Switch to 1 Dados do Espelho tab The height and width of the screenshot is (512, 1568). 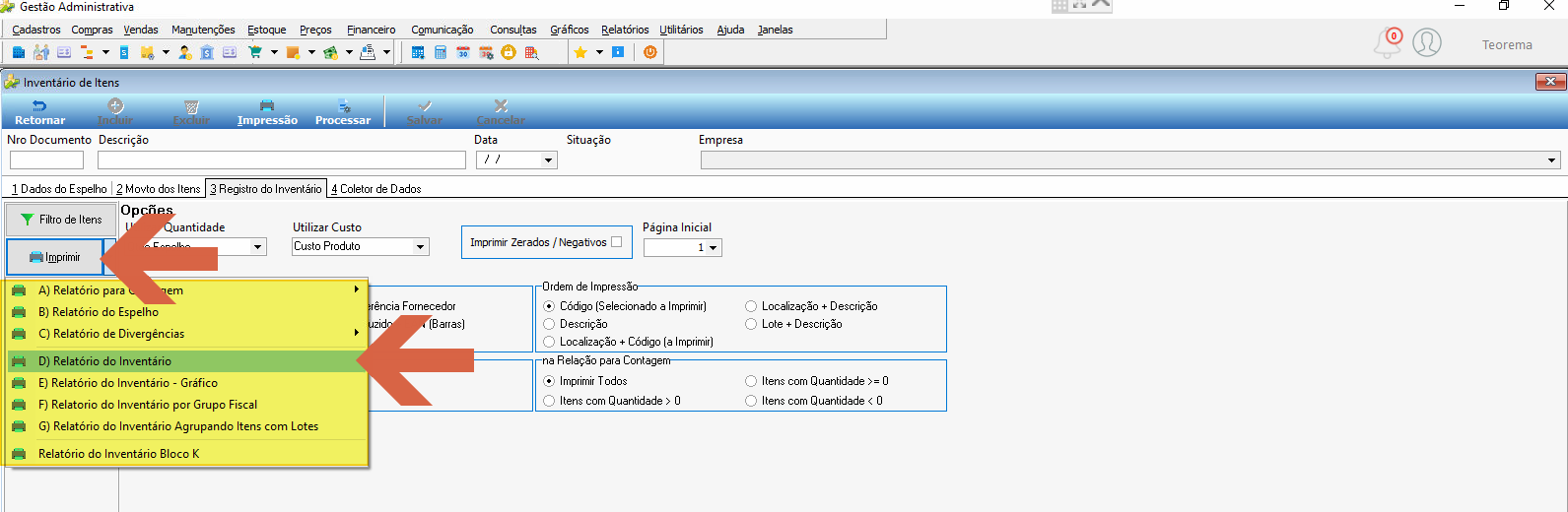point(59,189)
